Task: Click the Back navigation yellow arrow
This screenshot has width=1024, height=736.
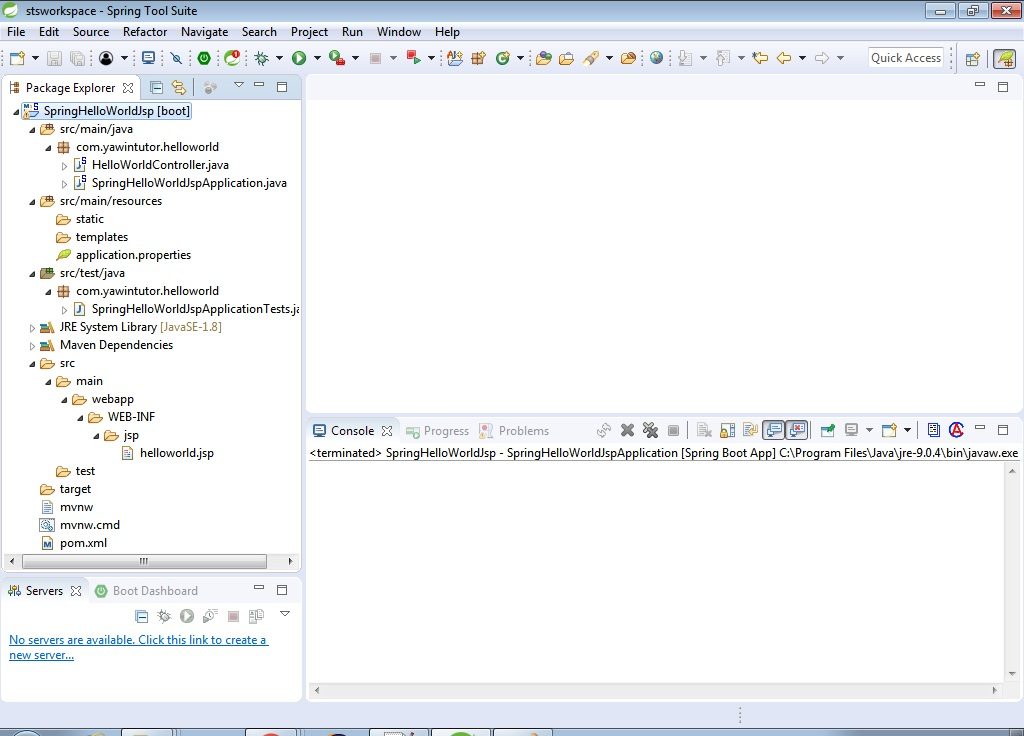Action: click(x=784, y=58)
